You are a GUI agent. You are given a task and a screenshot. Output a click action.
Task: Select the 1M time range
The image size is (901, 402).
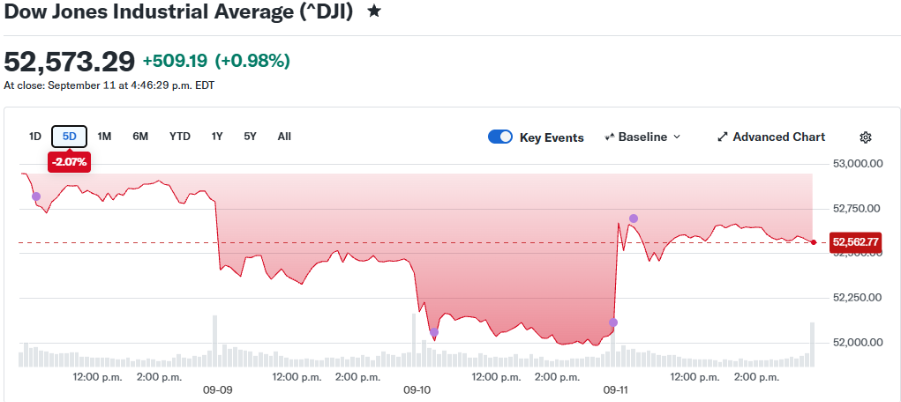pyautogui.click(x=104, y=137)
